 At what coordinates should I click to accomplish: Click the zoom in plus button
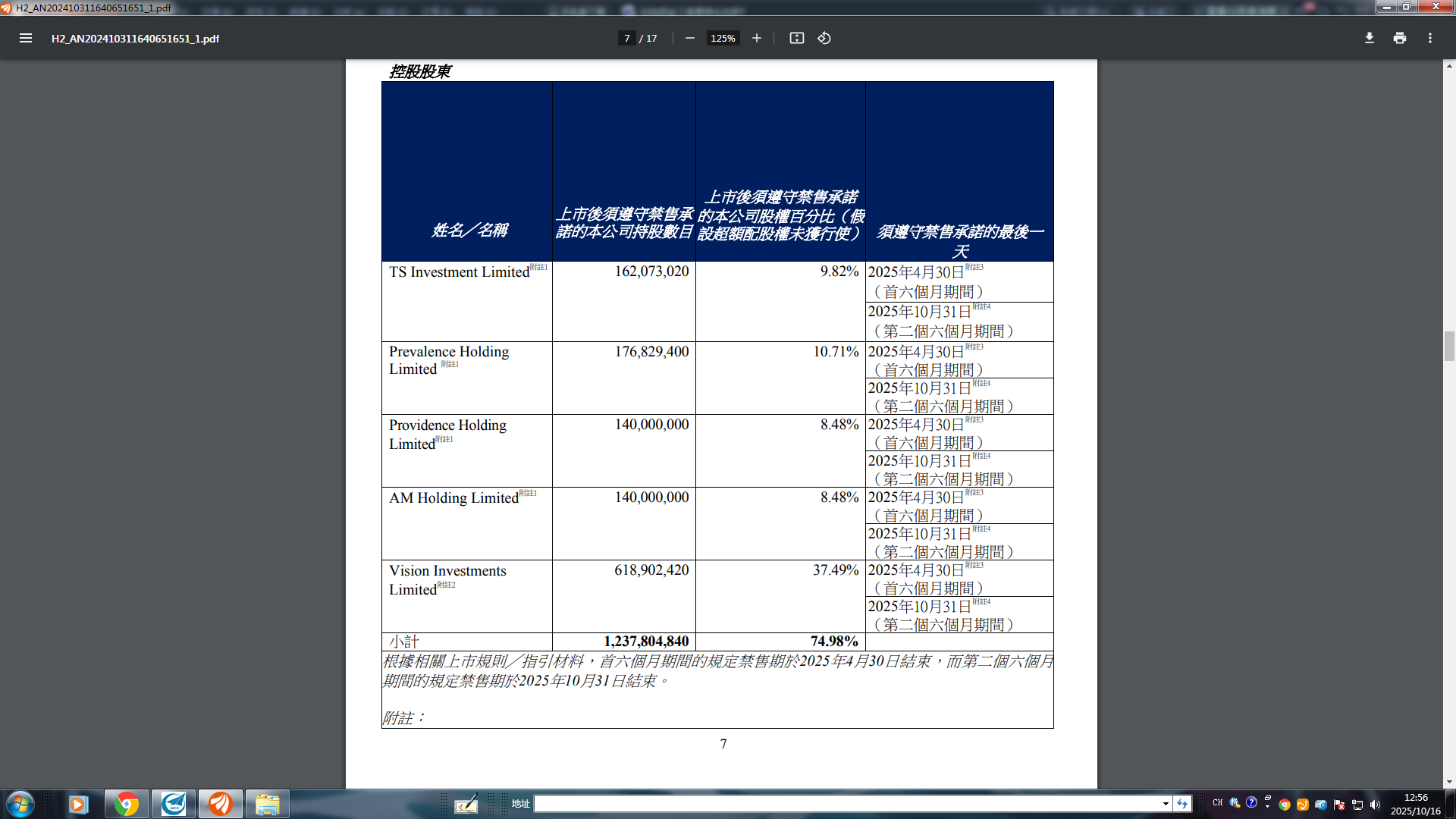[x=756, y=38]
